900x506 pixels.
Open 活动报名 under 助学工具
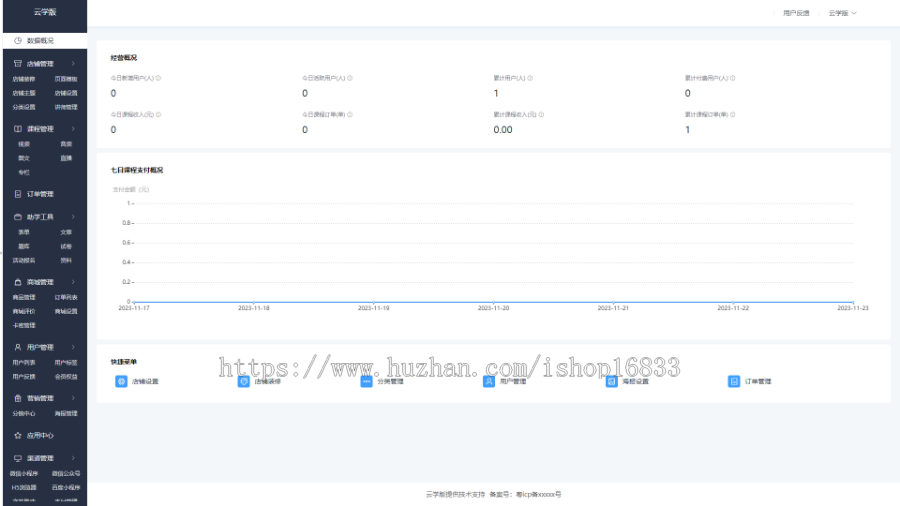[x=24, y=260]
